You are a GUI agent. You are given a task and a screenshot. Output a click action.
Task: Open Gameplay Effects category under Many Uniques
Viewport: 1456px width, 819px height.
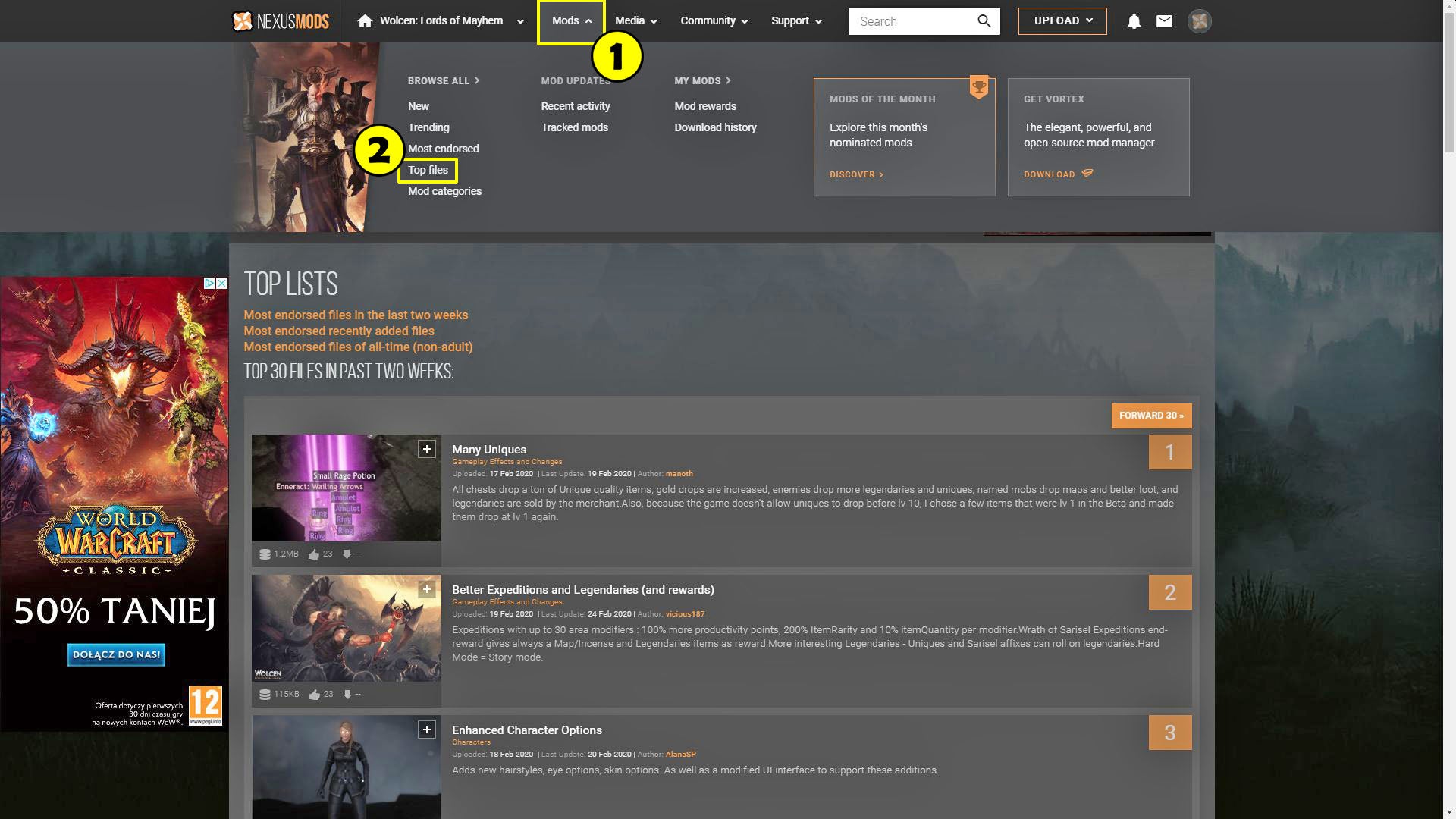coord(507,461)
